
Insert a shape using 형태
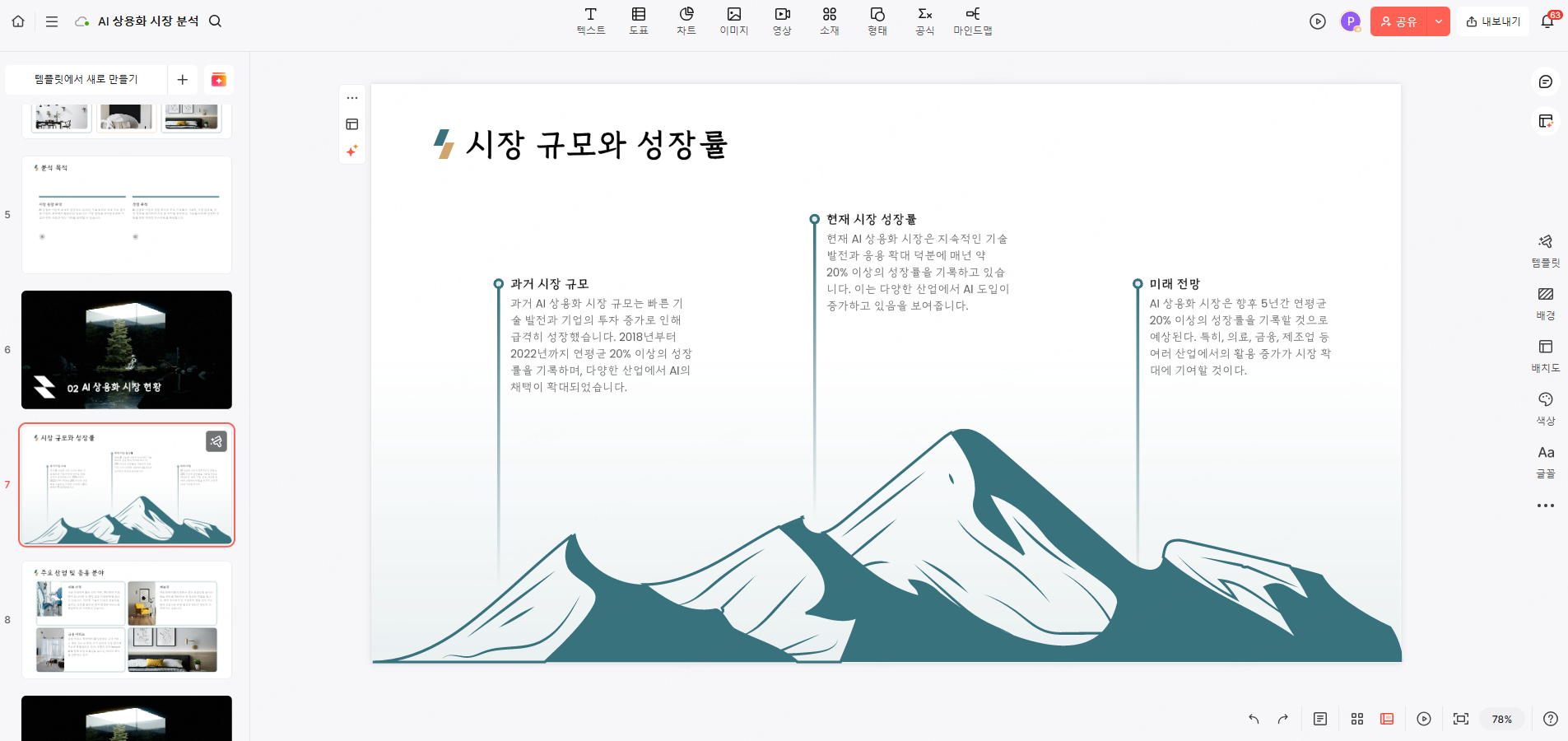(877, 21)
